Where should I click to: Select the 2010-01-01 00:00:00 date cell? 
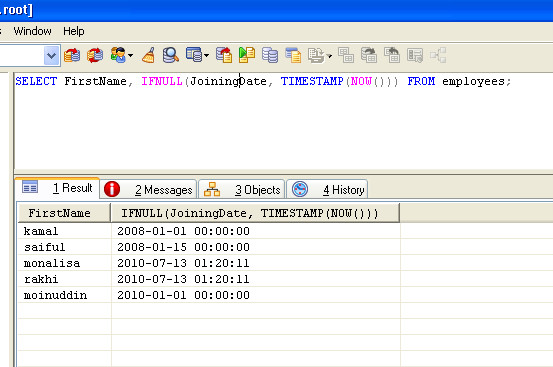pos(256,295)
